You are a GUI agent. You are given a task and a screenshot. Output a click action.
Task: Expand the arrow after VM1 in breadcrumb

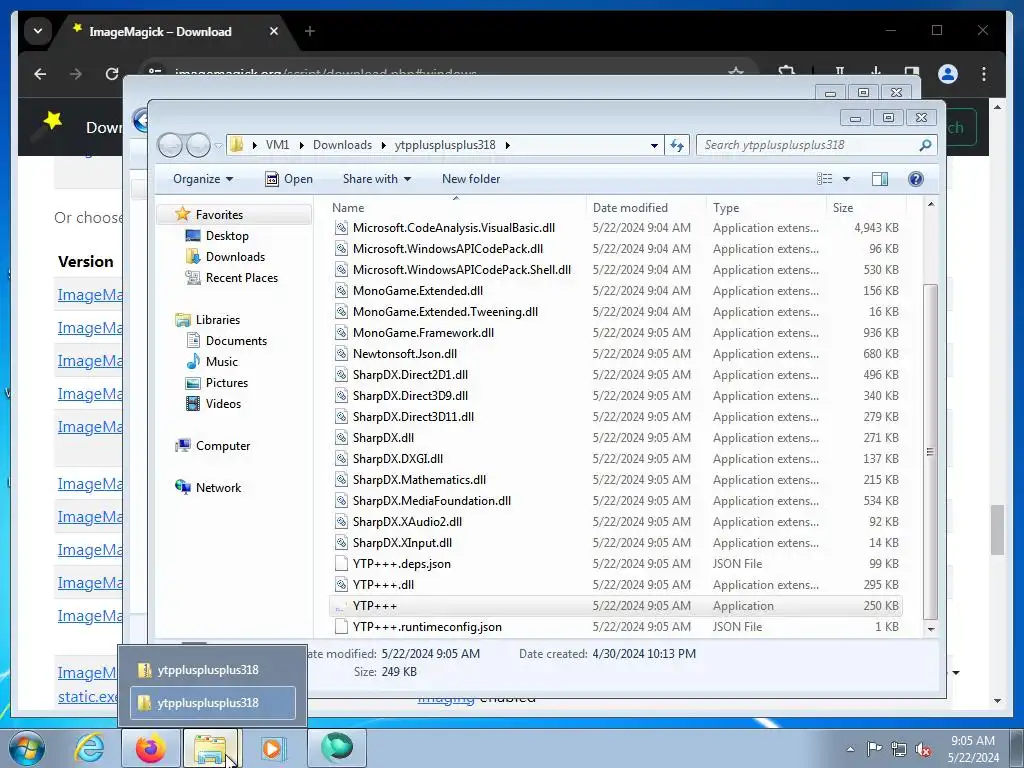(x=301, y=145)
